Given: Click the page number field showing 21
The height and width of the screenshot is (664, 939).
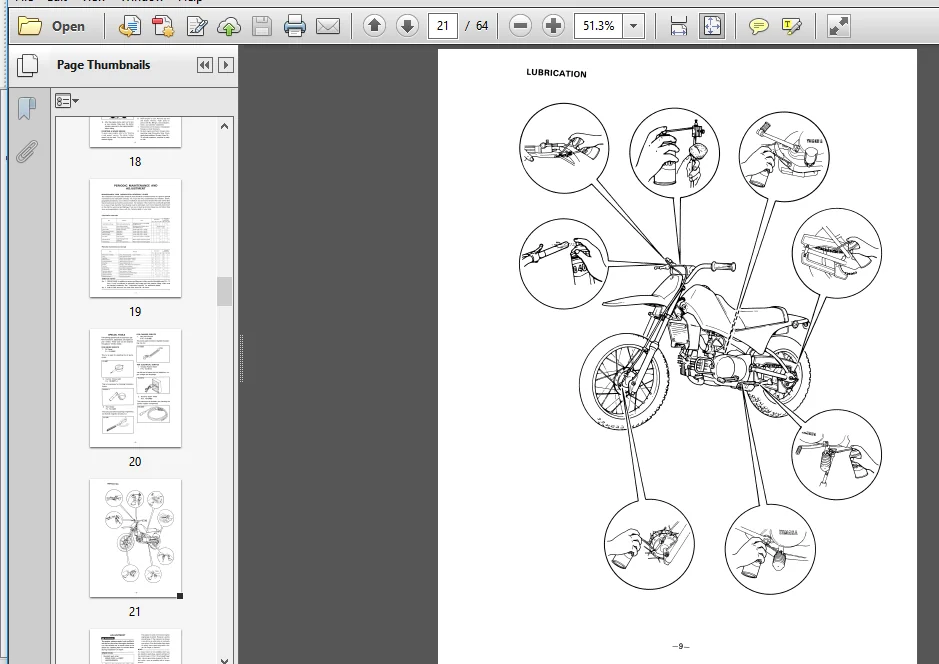Looking at the screenshot, I should click(x=443, y=26).
